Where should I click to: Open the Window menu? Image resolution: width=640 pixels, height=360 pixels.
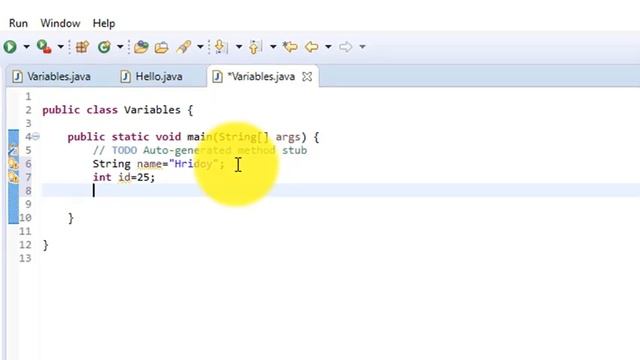click(60, 23)
